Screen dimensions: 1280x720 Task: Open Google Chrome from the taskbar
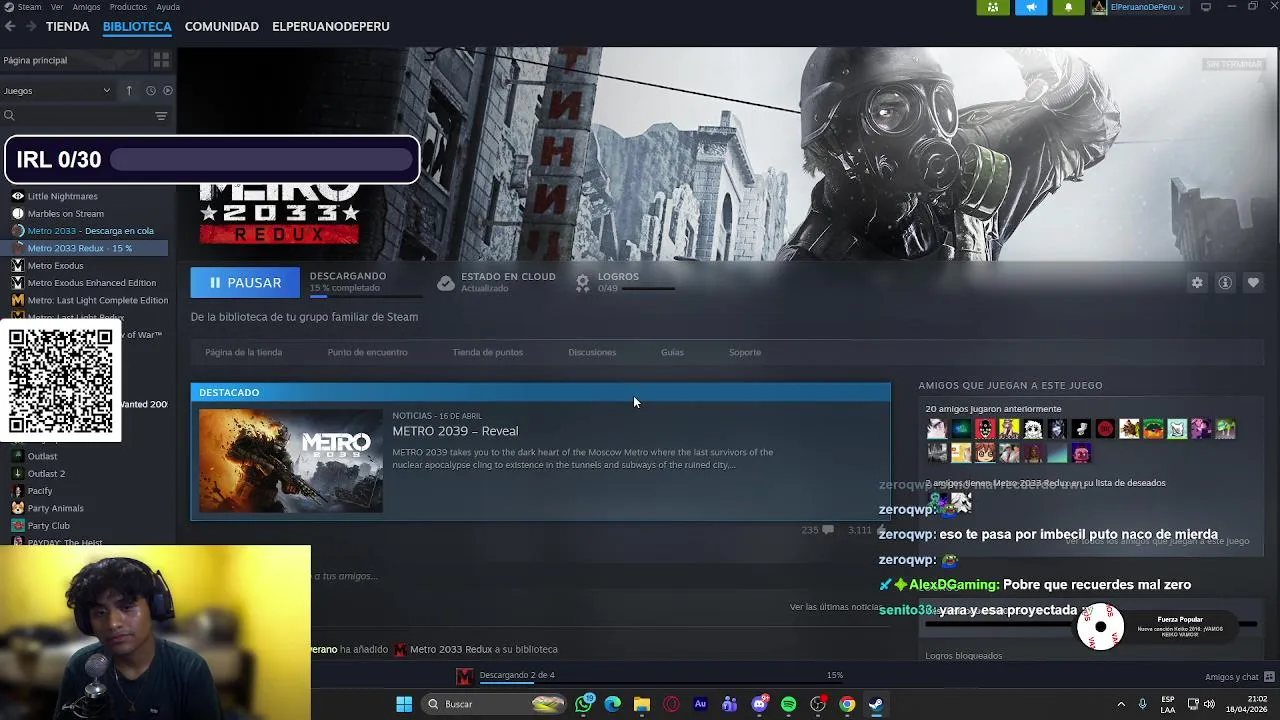point(847,704)
